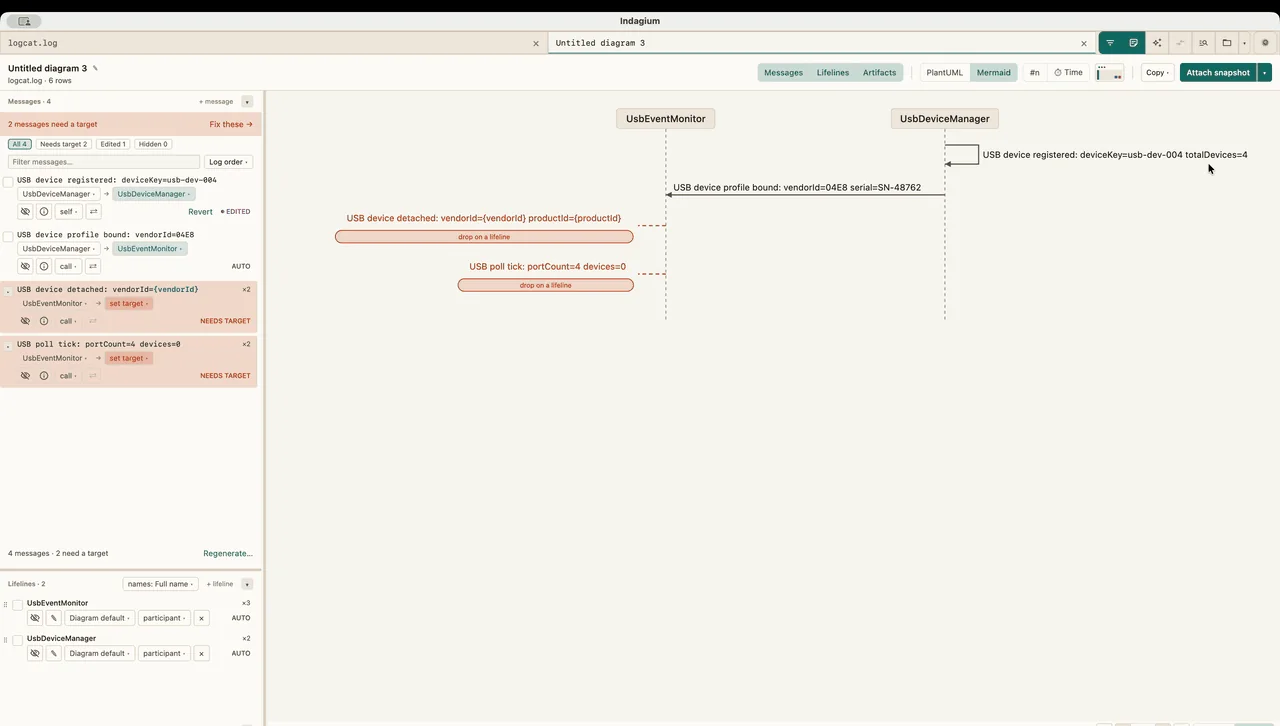The image size is (1280, 726).
Task: Hide the USB device registered message
Action: click(x=26, y=212)
